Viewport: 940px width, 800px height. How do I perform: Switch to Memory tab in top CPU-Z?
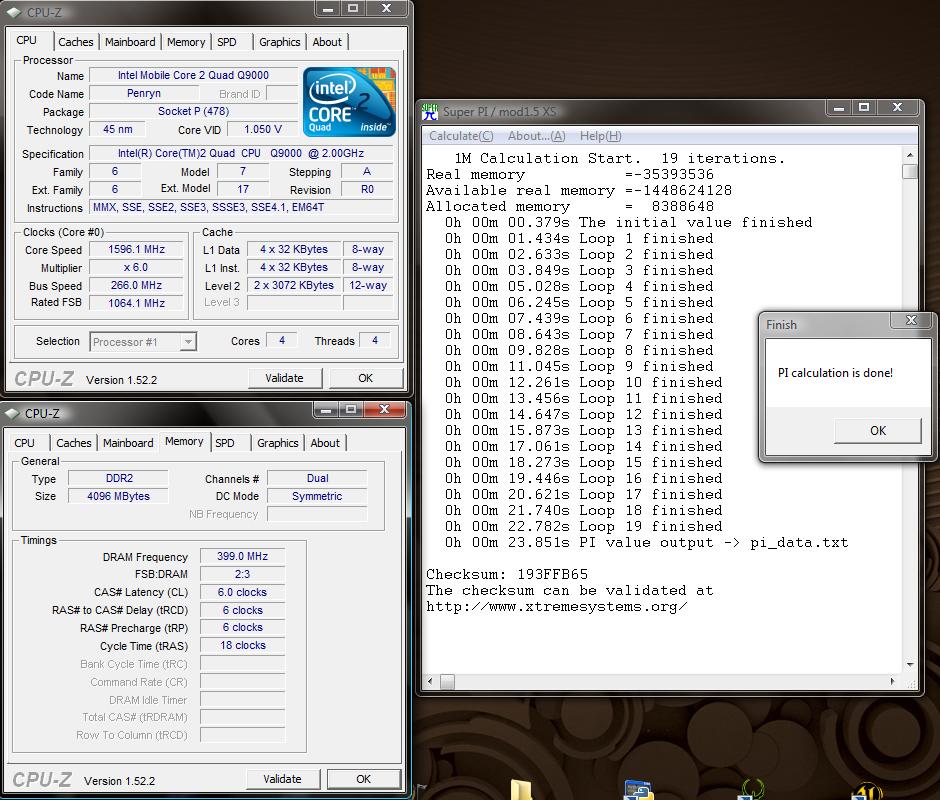186,42
